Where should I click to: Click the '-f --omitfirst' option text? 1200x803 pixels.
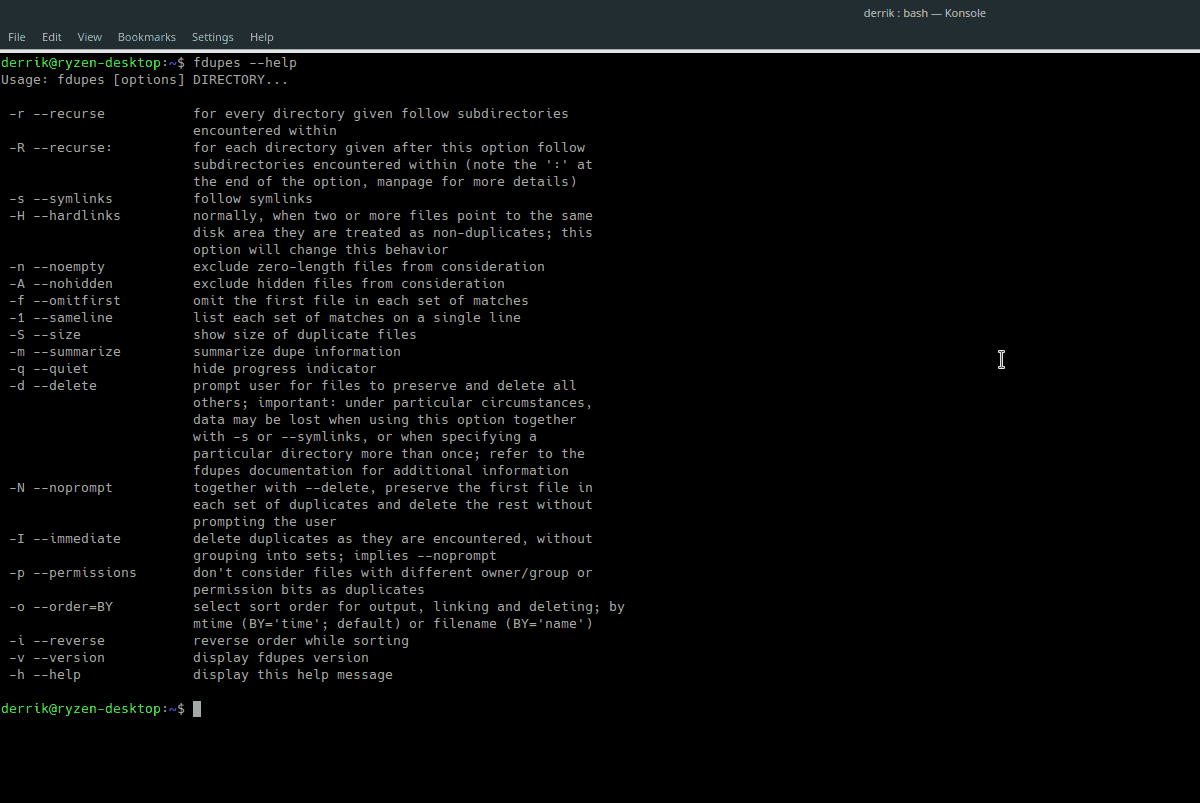65,301
